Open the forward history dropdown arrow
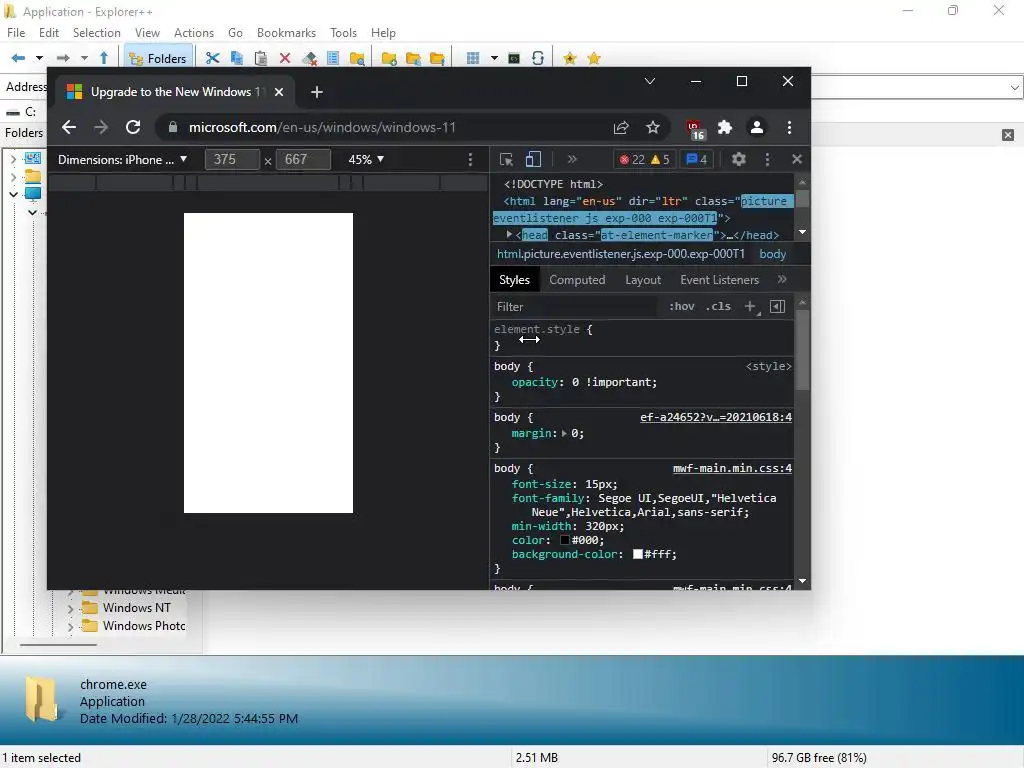 pos(84,58)
